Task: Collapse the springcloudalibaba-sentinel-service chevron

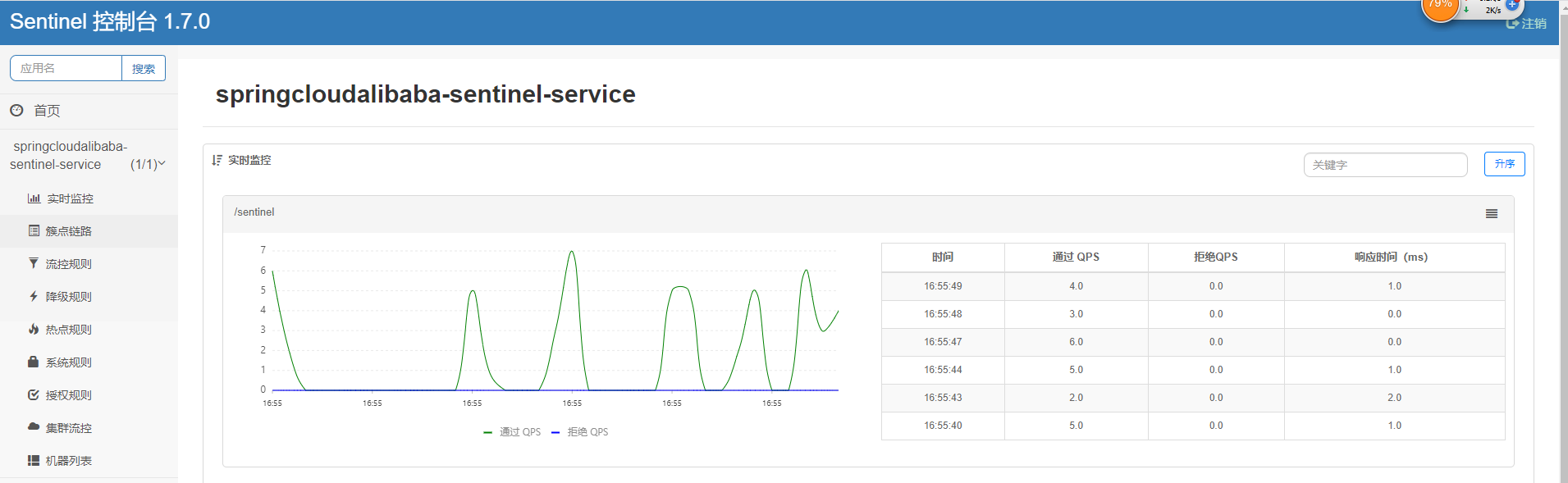Action: coord(162,163)
